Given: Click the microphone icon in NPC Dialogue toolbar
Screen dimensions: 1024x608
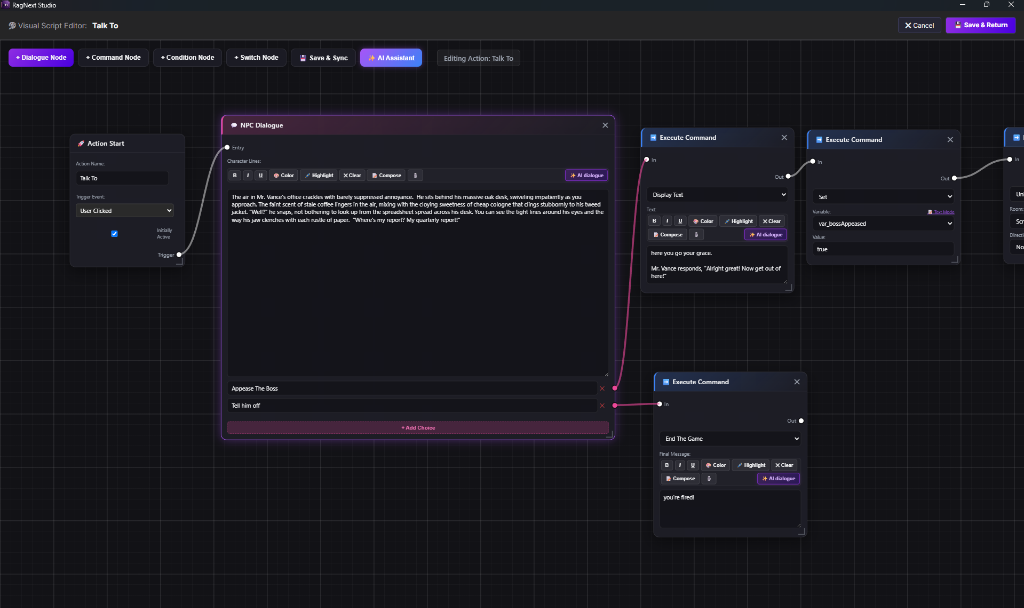Looking at the screenshot, I should pyautogui.click(x=415, y=175).
